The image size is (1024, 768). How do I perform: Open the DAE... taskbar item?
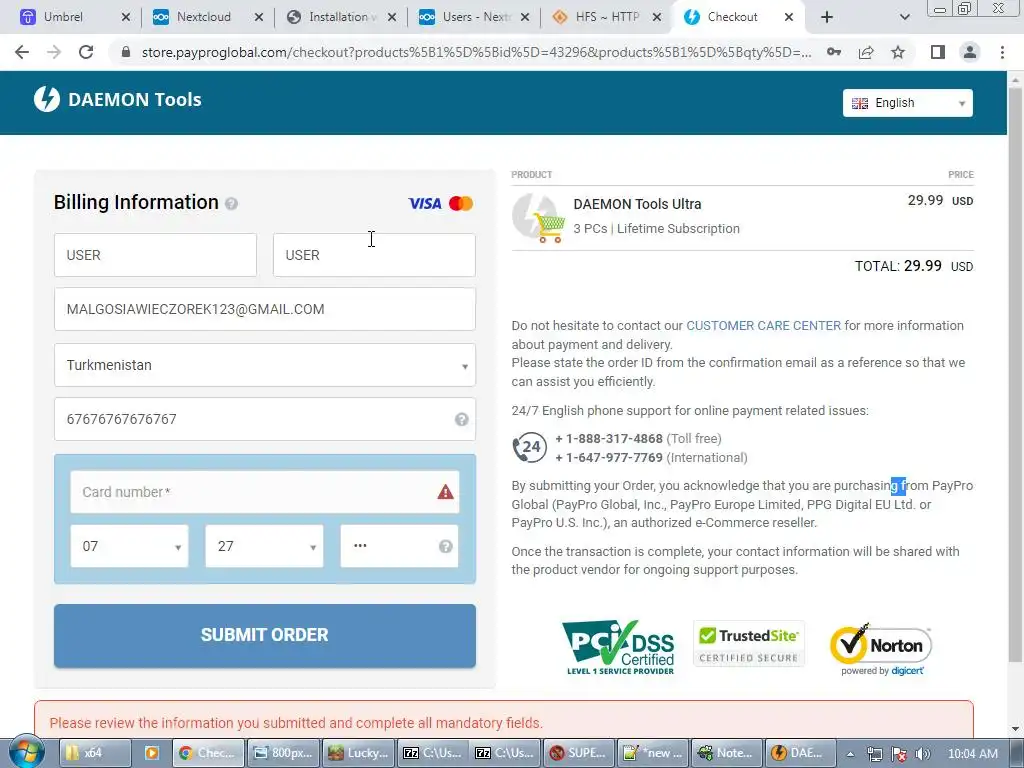pos(800,753)
